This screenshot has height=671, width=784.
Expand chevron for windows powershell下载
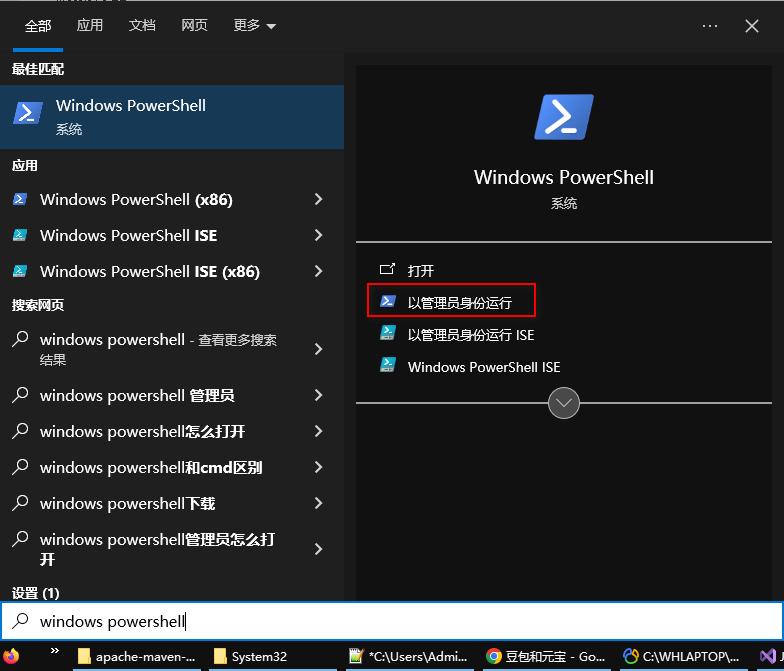(x=318, y=504)
